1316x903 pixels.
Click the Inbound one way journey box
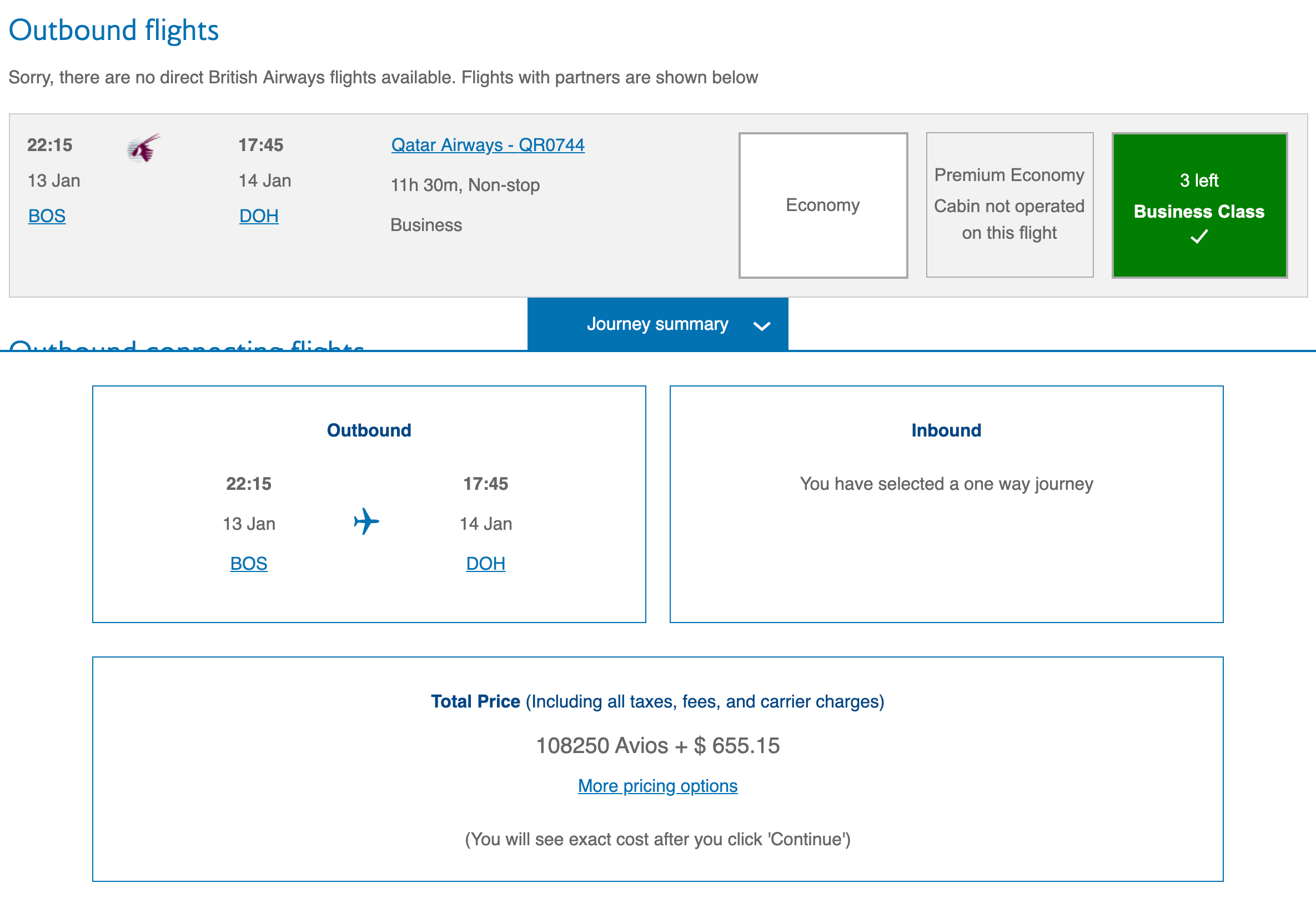tap(946, 504)
